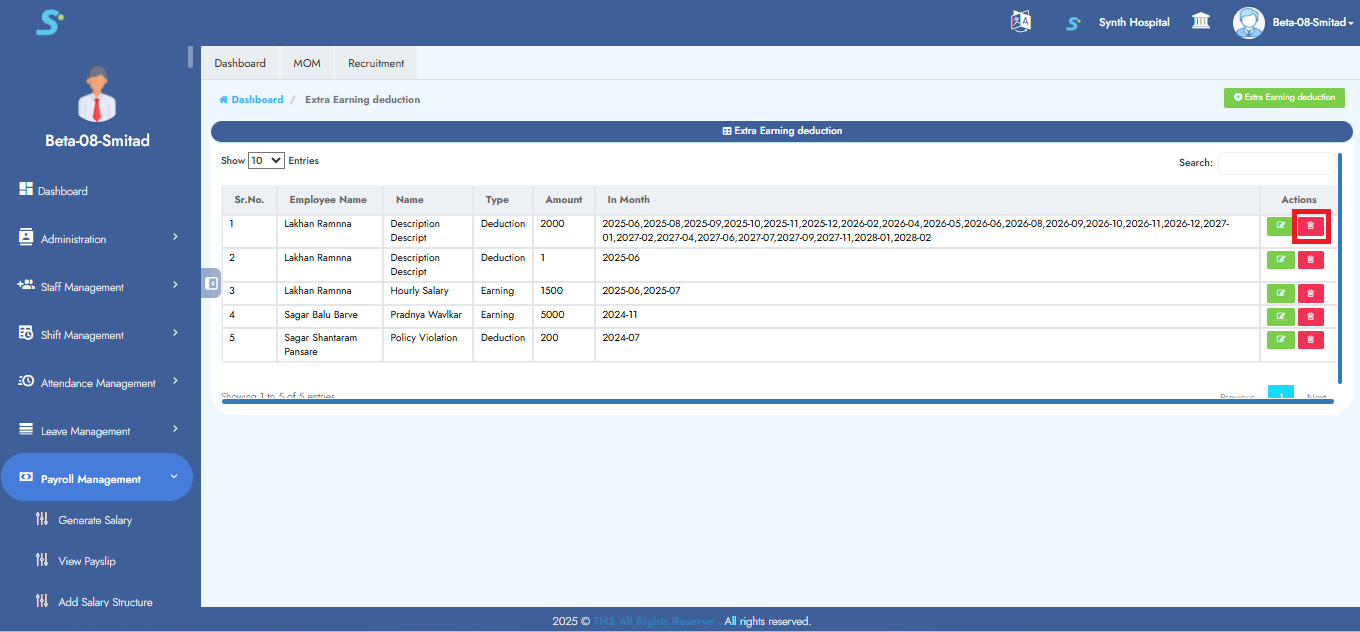Switch to the MOM tab

click(307, 63)
